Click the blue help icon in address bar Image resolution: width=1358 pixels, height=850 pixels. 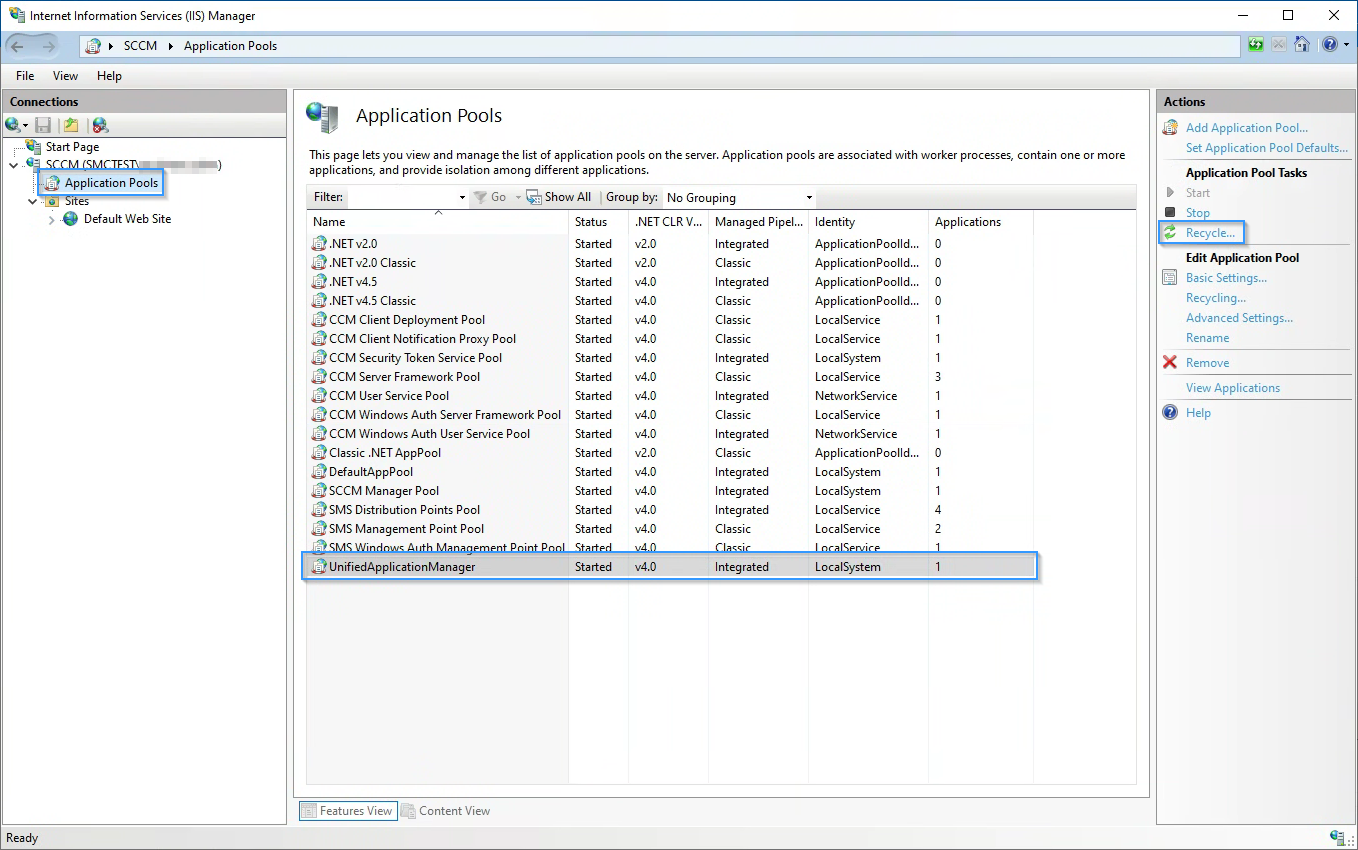[x=1329, y=45]
